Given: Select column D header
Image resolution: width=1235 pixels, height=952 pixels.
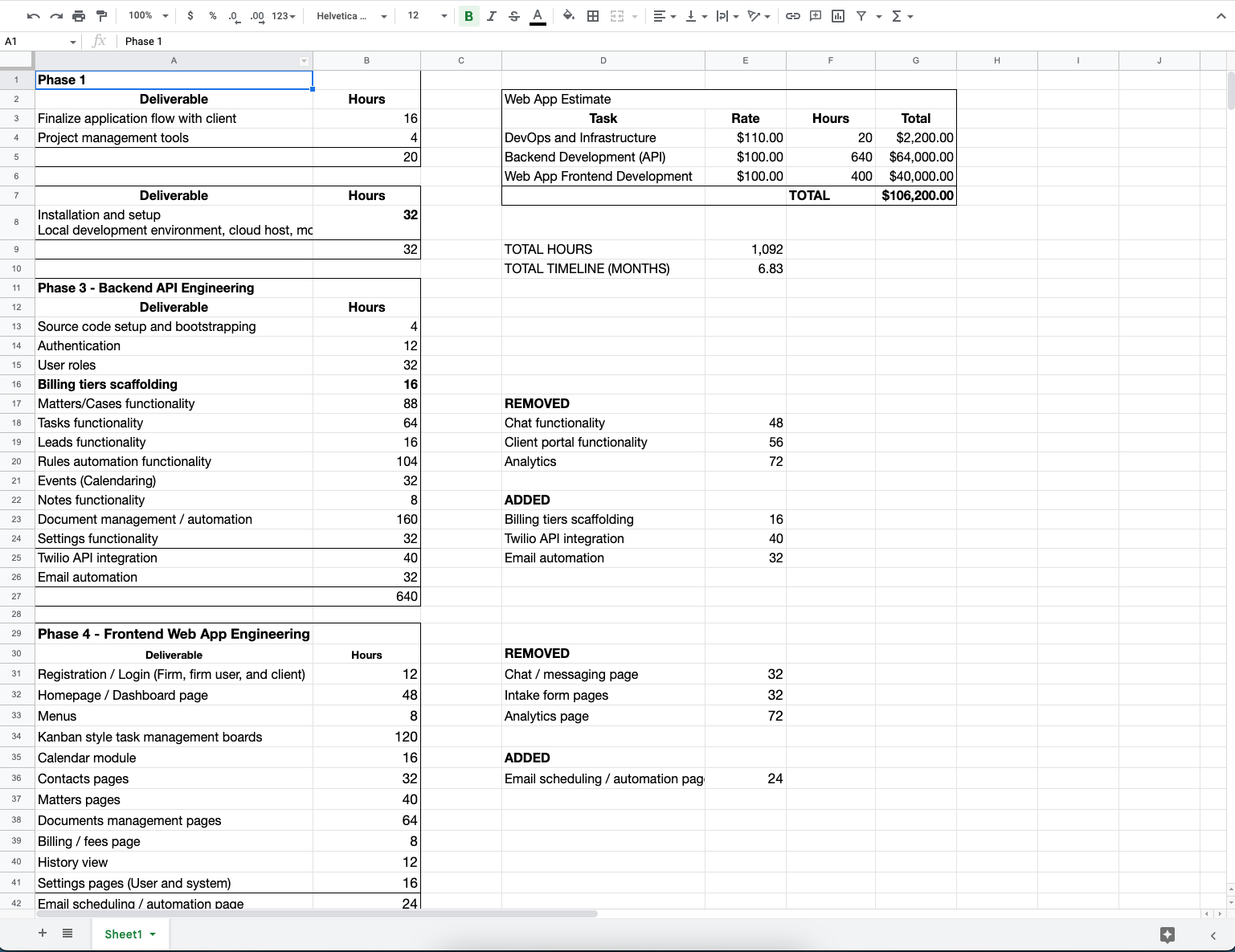Looking at the screenshot, I should [x=603, y=60].
